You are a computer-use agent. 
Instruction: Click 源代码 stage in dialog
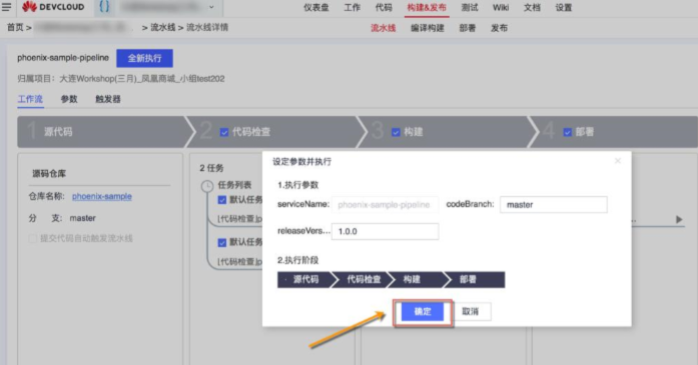(305, 280)
